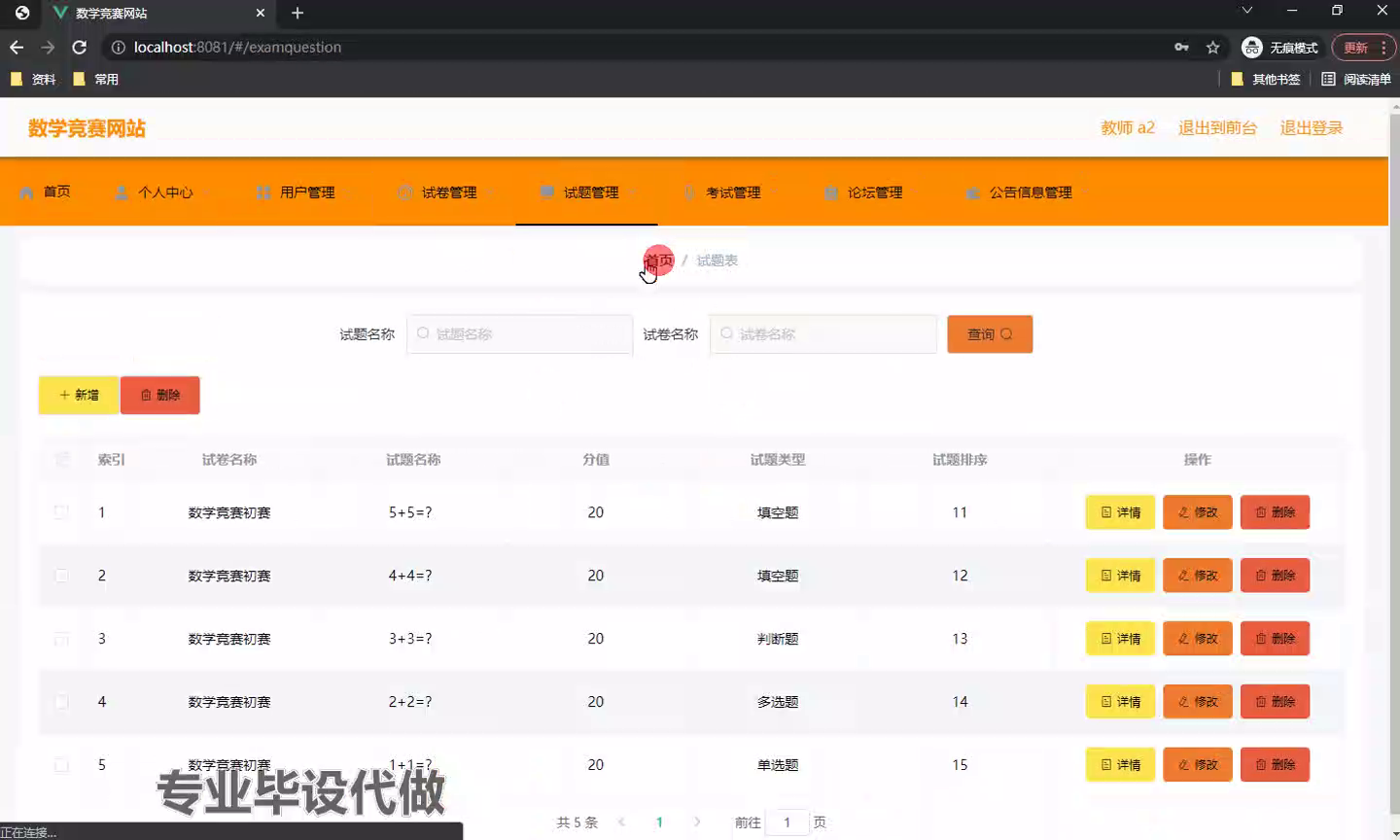Focus the 试卷名称 search field
This screenshot has height=840, width=1400.
pos(822,333)
